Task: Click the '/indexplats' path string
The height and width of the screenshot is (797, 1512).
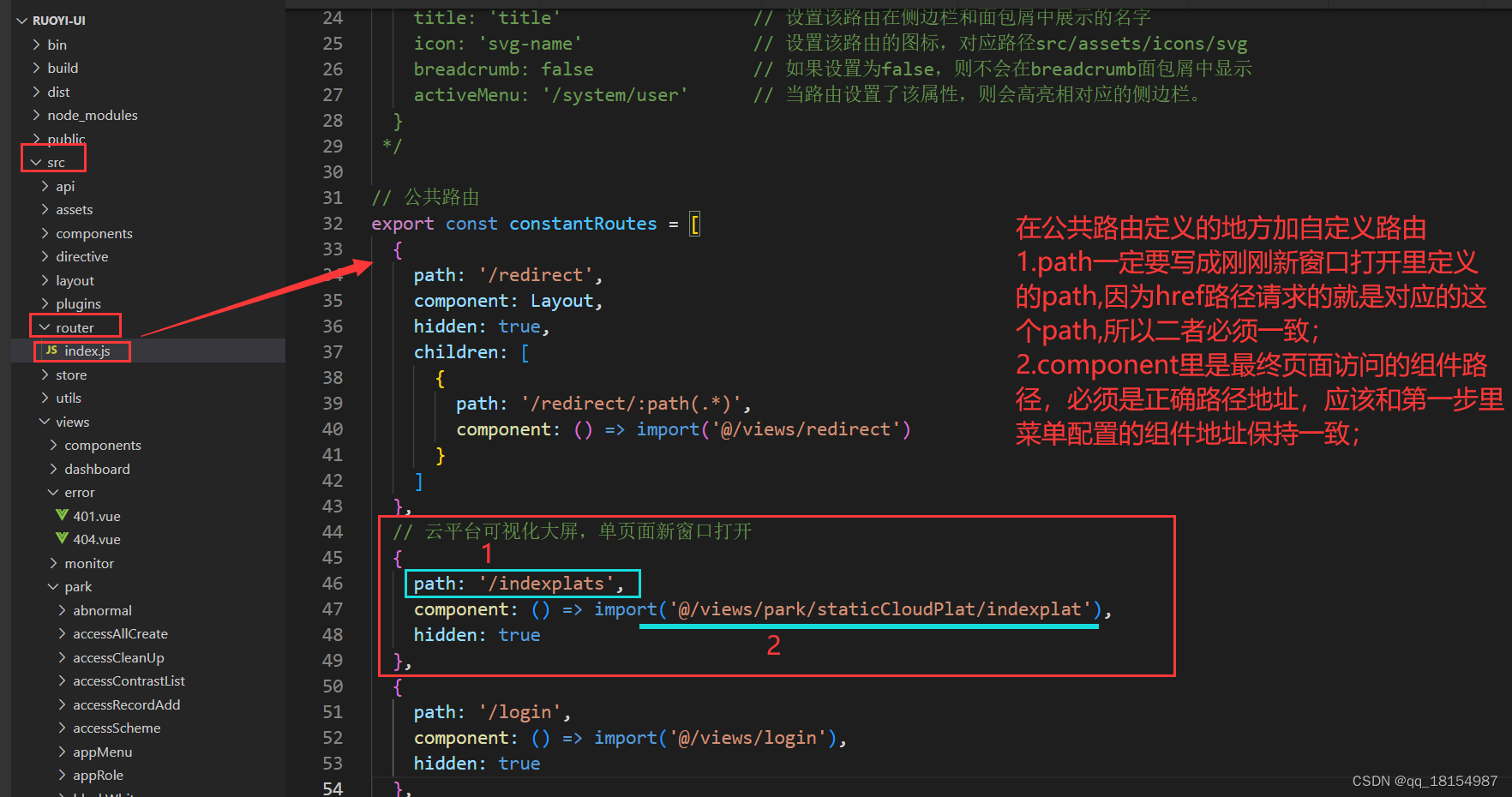Action: click(x=547, y=584)
